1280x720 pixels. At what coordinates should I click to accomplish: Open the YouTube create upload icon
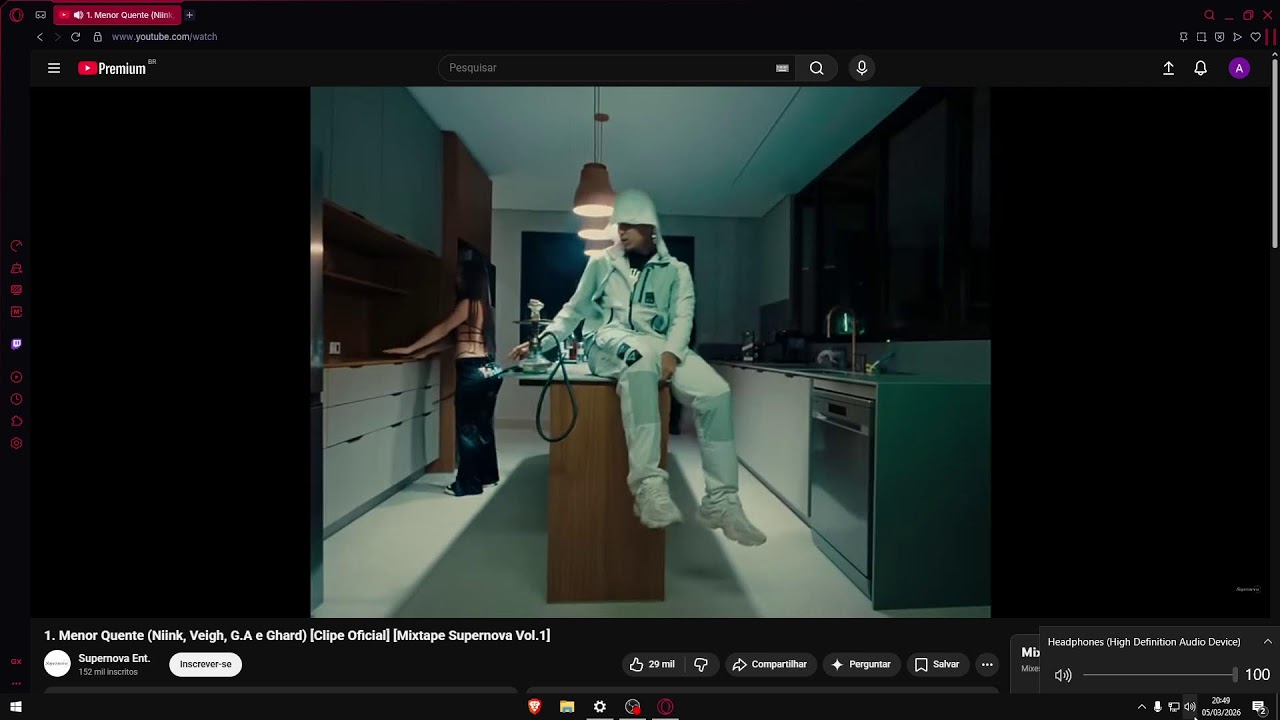[1168, 68]
